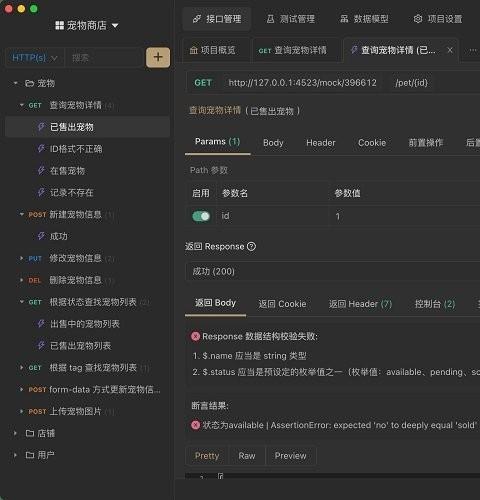Click the sidebar 搜索 search field
The height and width of the screenshot is (500, 480).
point(104,58)
